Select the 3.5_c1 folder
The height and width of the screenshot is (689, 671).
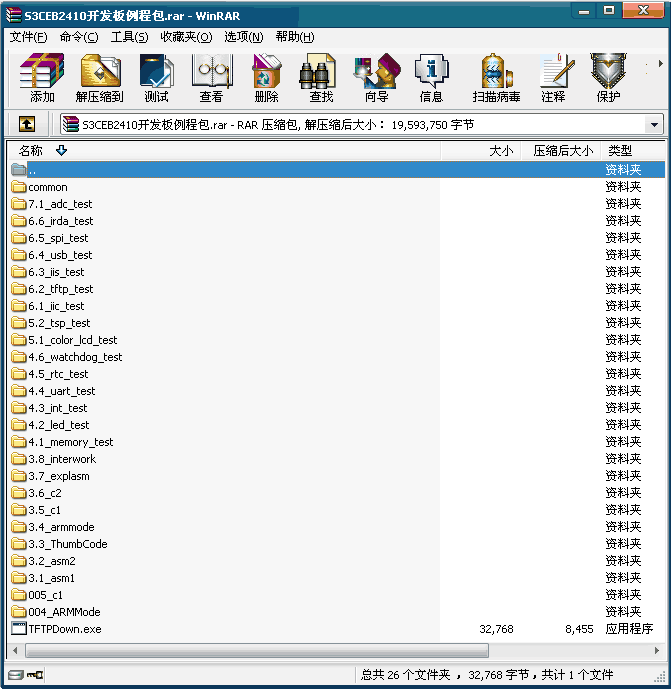36,510
